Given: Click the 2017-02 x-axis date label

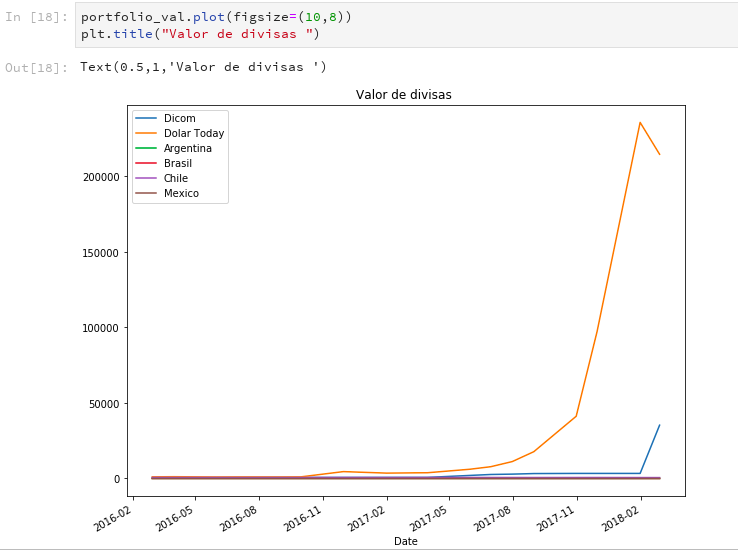Looking at the screenshot, I should point(367,519).
